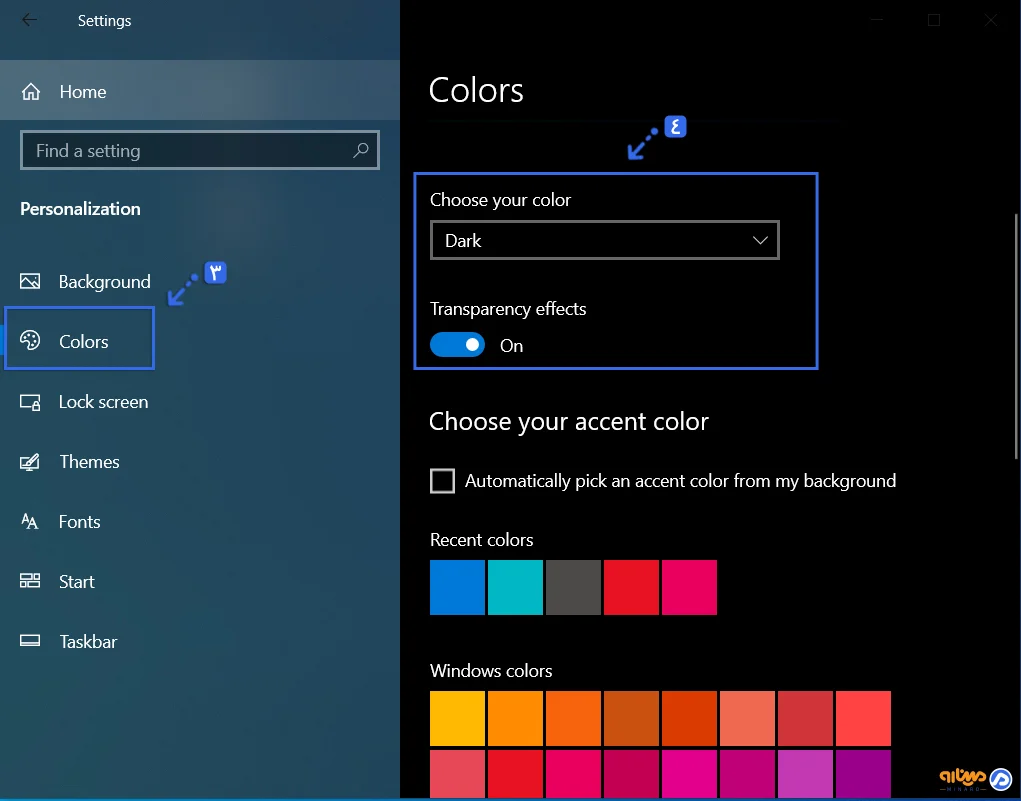Select yellow gold Windows color swatch
Image resolution: width=1021 pixels, height=801 pixels.
[x=457, y=718]
